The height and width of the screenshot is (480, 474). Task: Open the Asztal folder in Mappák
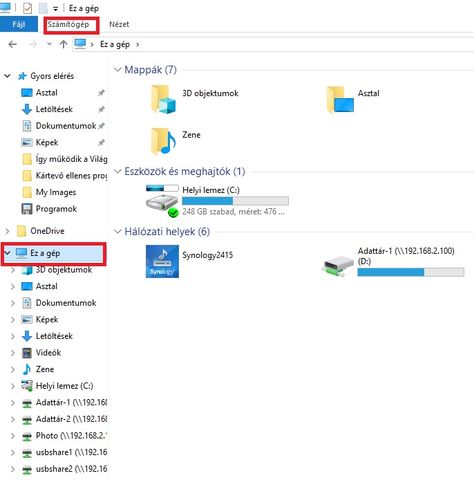340,99
